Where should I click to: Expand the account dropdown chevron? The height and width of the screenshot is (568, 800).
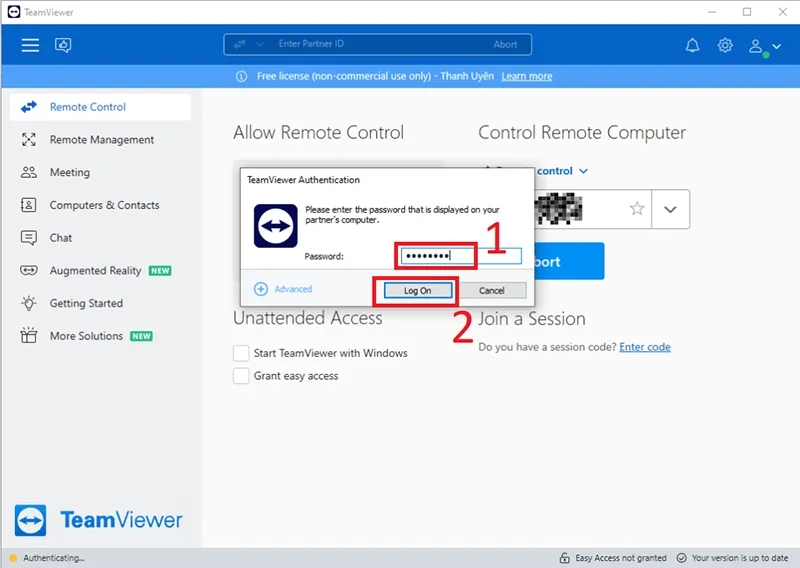click(777, 46)
